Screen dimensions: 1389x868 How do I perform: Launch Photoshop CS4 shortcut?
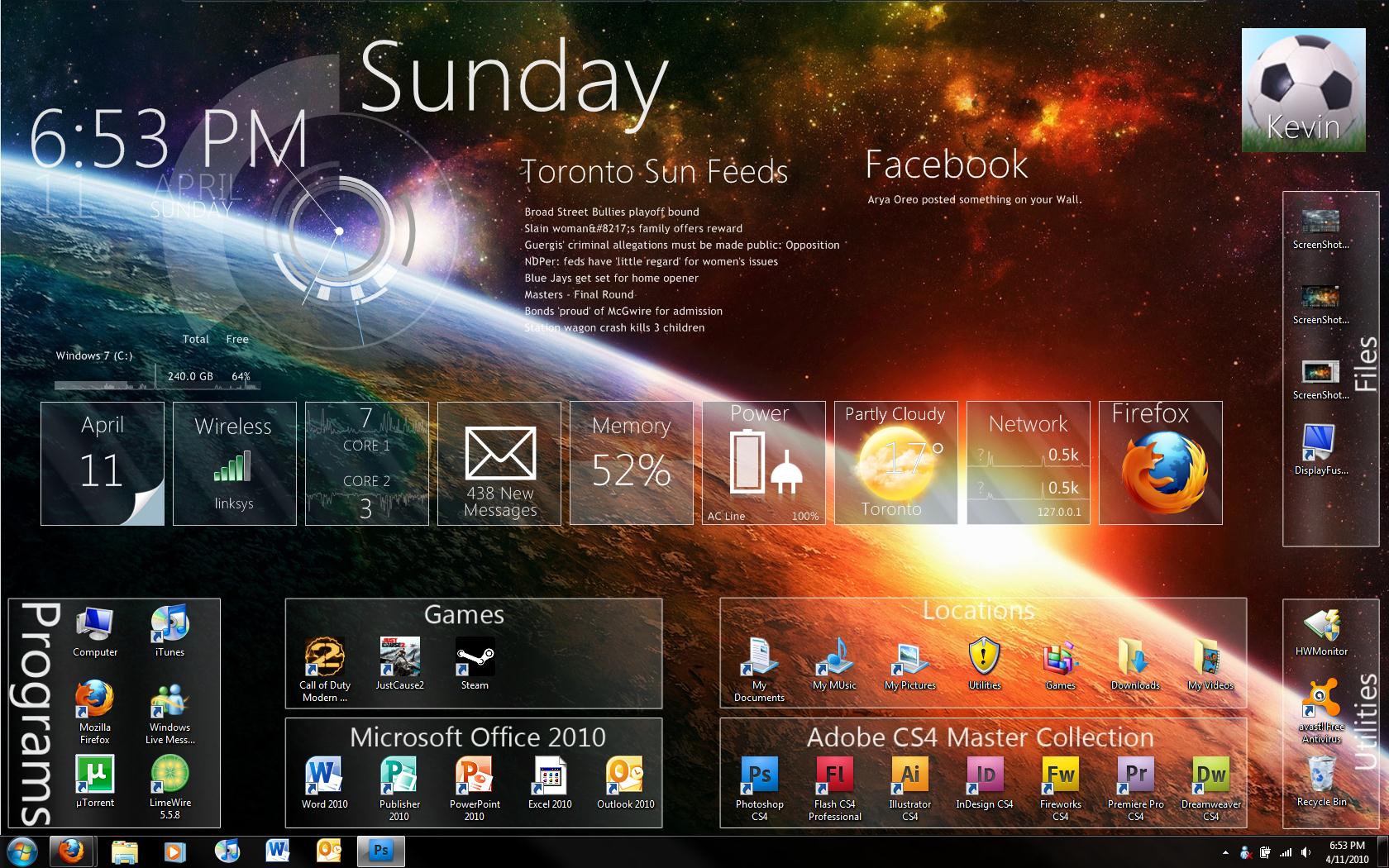click(759, 789)
